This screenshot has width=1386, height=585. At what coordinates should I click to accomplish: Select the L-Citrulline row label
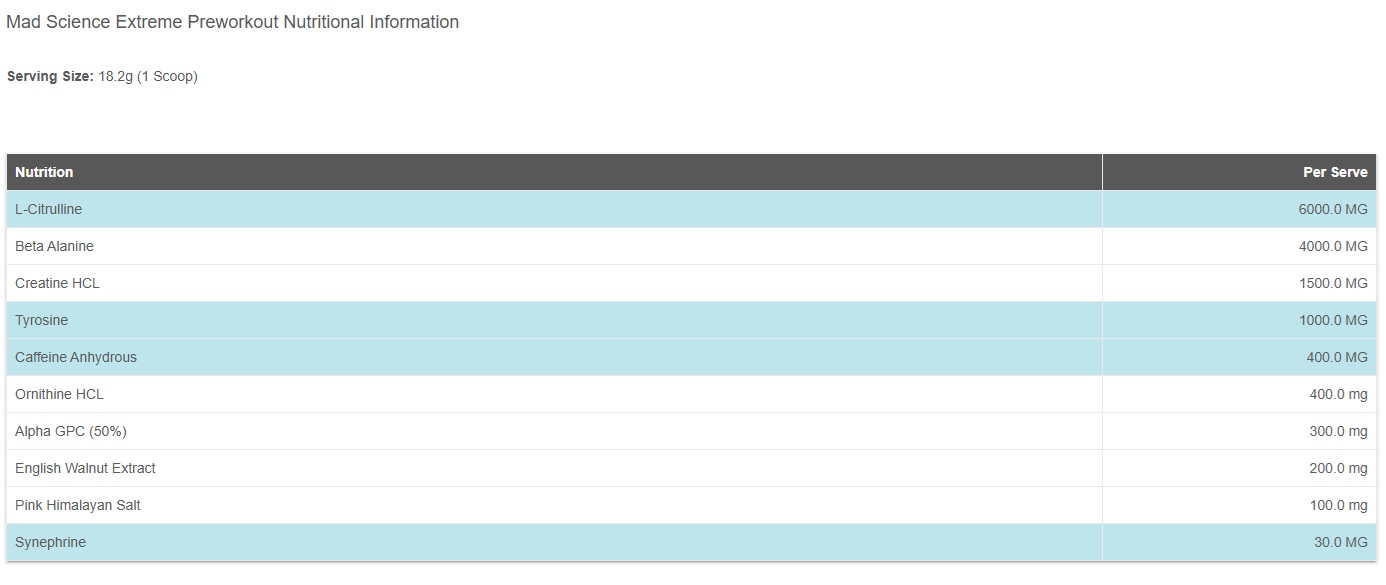pos(48,209)
